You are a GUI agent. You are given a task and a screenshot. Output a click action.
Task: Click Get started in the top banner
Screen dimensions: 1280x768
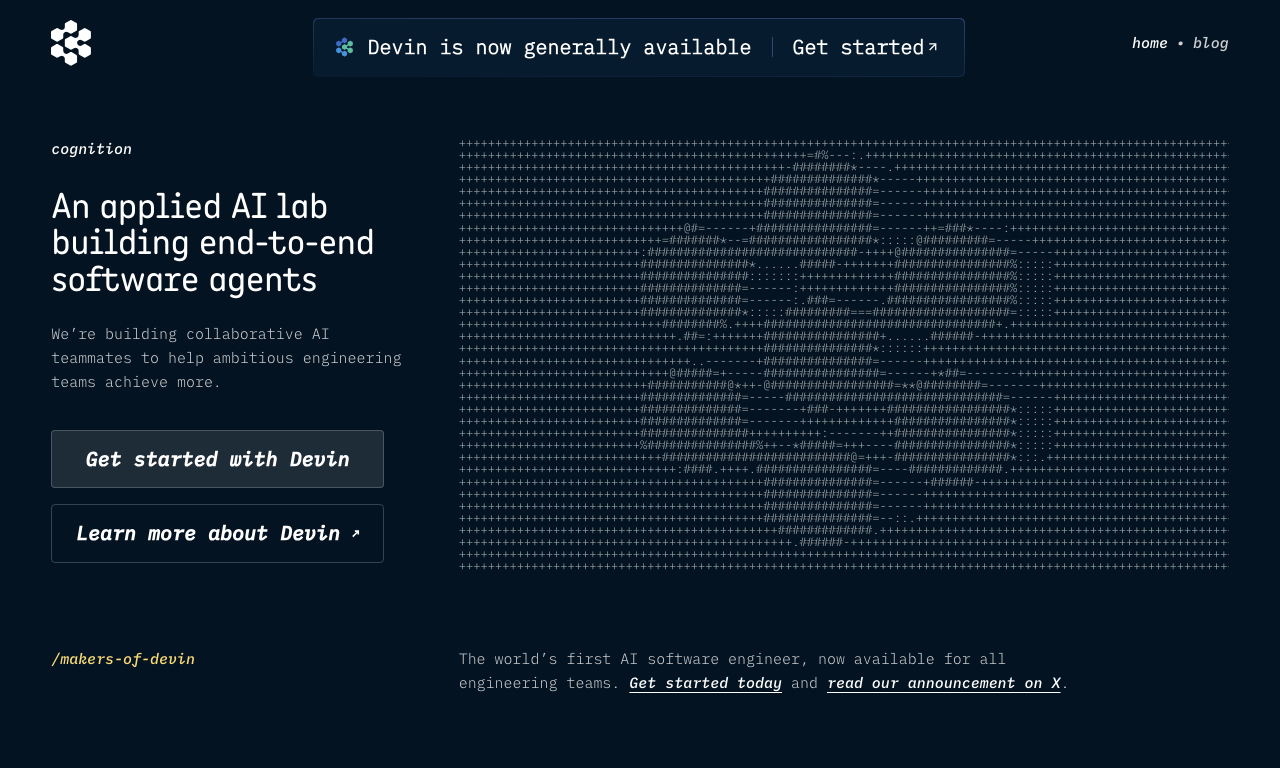(x=865, y=47)
